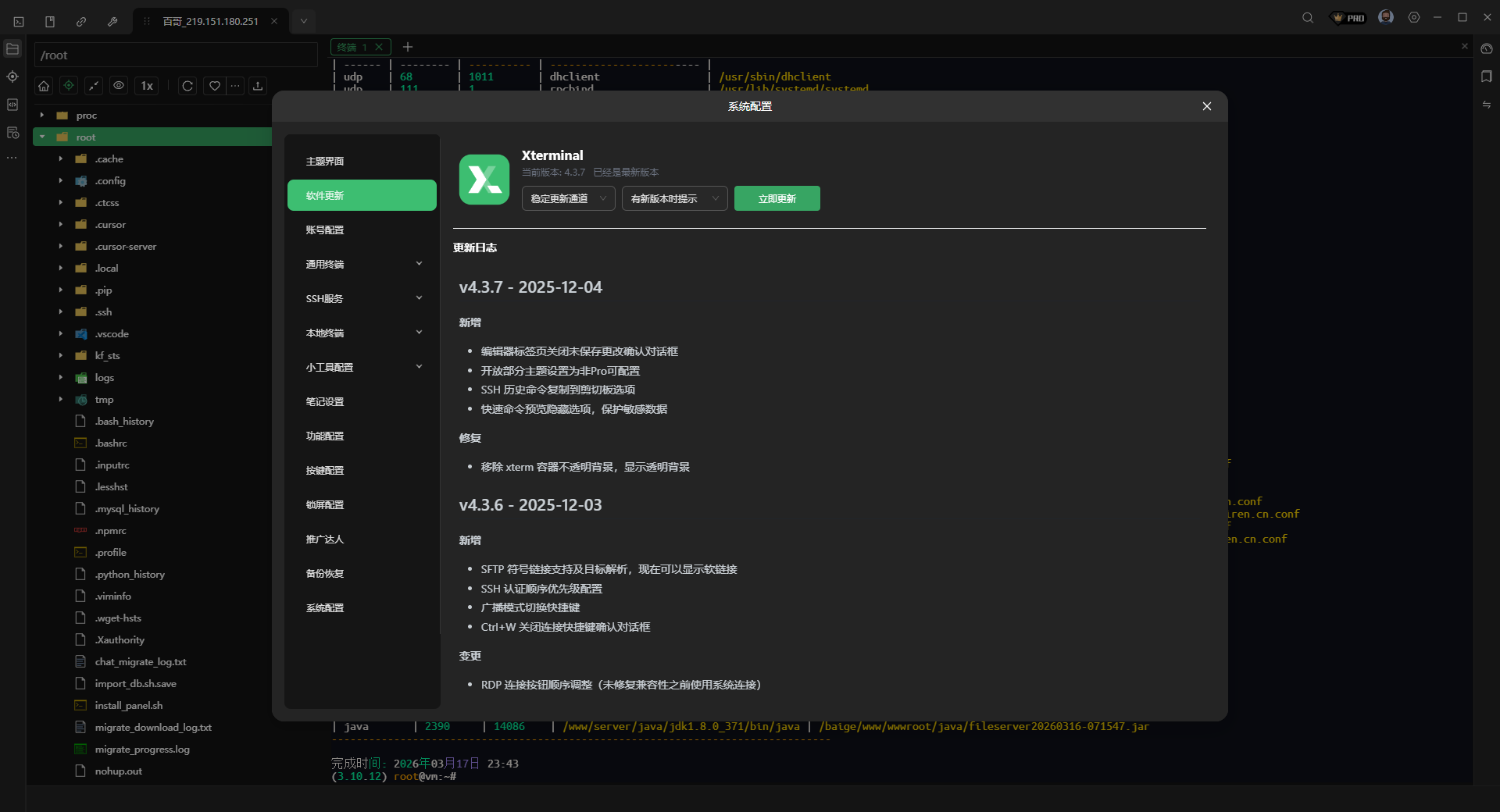This screenshot has width=1500, height=812.
Task: Expand the SSH服务 settings section
Action: click(x=362, y=298)
